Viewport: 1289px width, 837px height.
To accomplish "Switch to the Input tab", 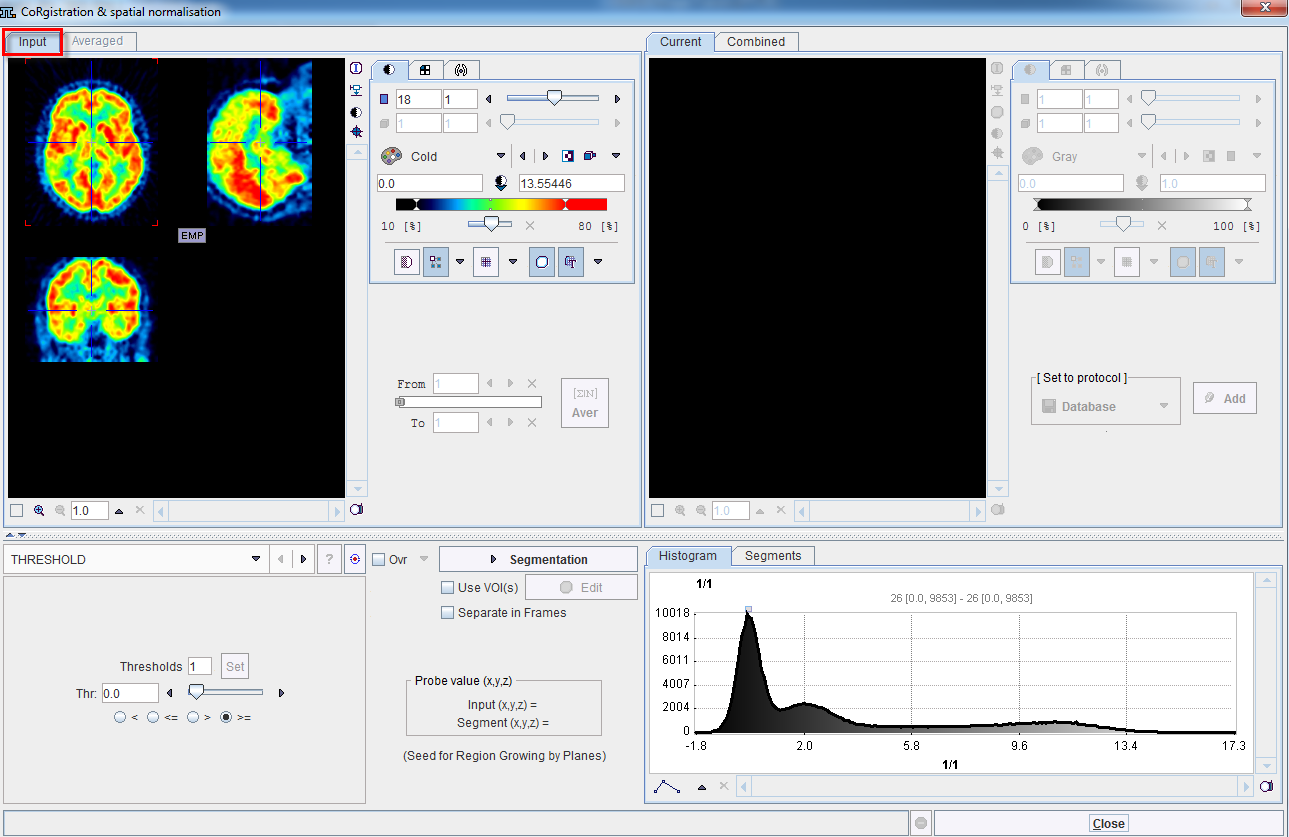I will coord(33,42).
